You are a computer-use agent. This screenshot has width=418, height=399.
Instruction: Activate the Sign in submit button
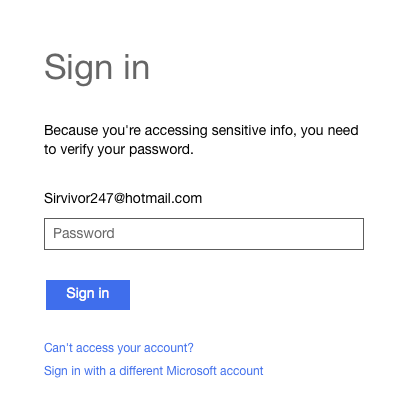point(88,295)
